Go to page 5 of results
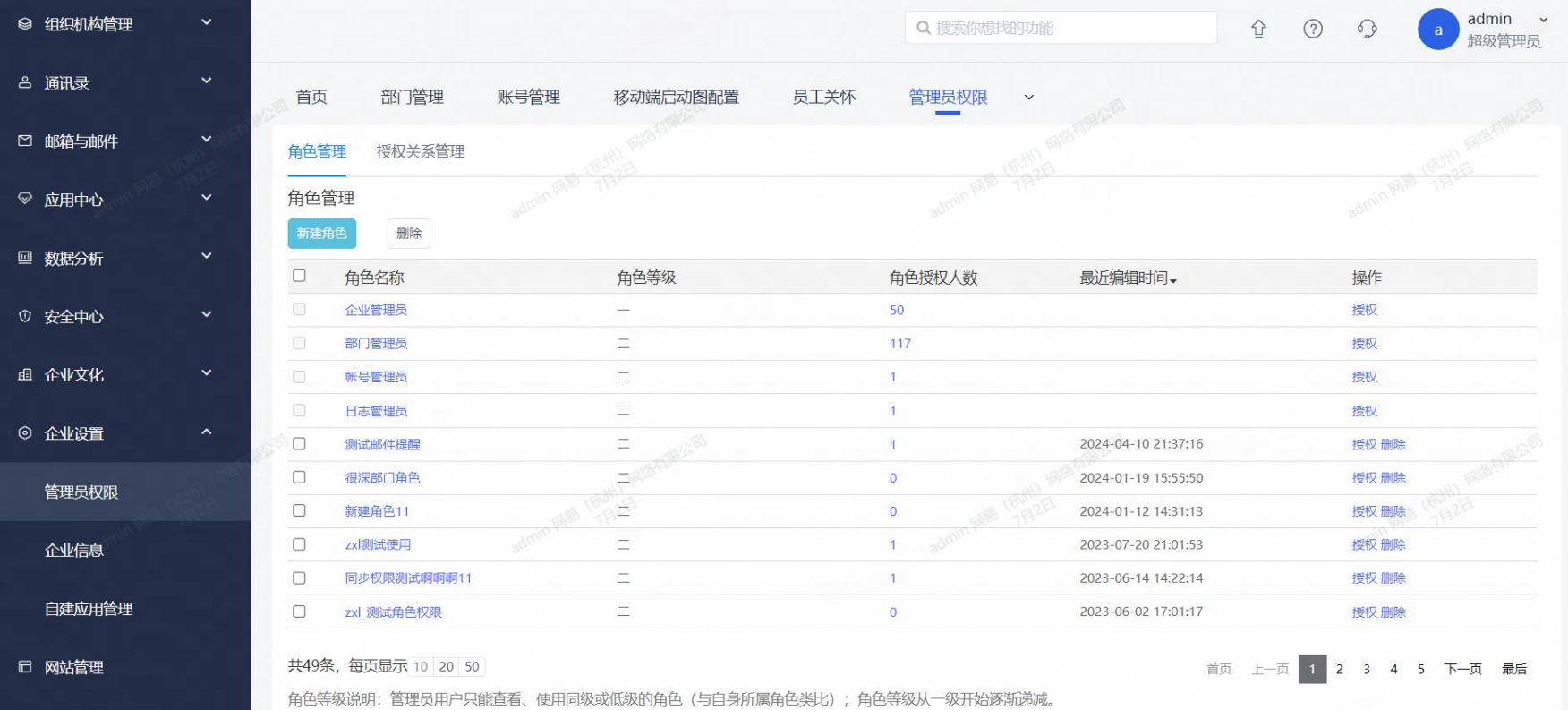This screenshot has width=1568, height=710. point(1421,669)
